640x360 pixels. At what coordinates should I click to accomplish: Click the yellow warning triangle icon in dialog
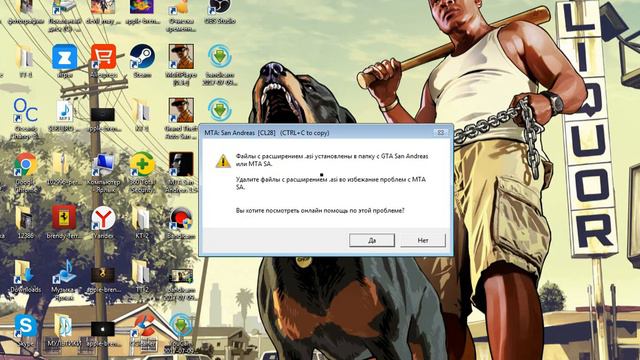click(x=223, y=161)
